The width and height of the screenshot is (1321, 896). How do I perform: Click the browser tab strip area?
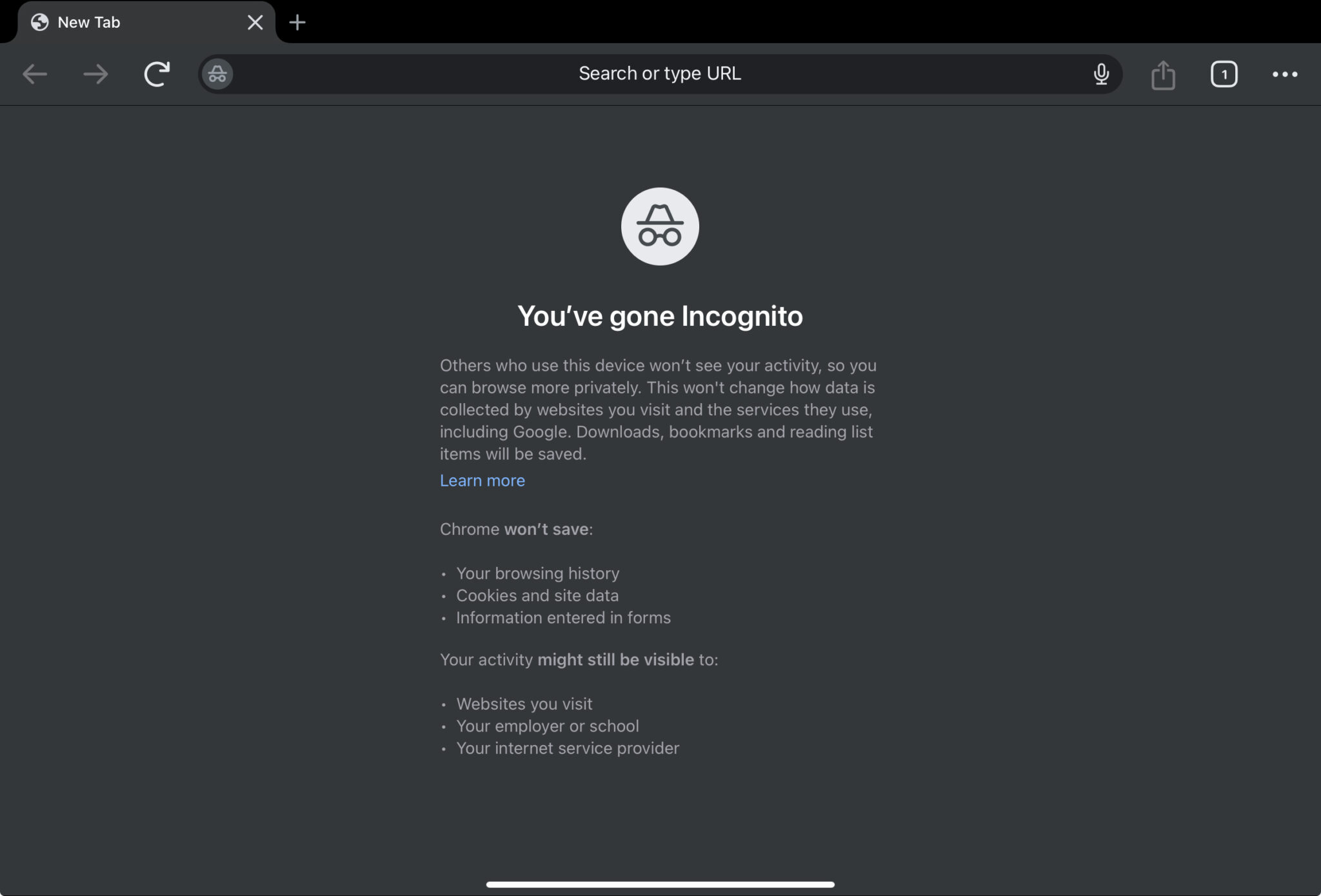pyautogui.click(x=660, y=22)
